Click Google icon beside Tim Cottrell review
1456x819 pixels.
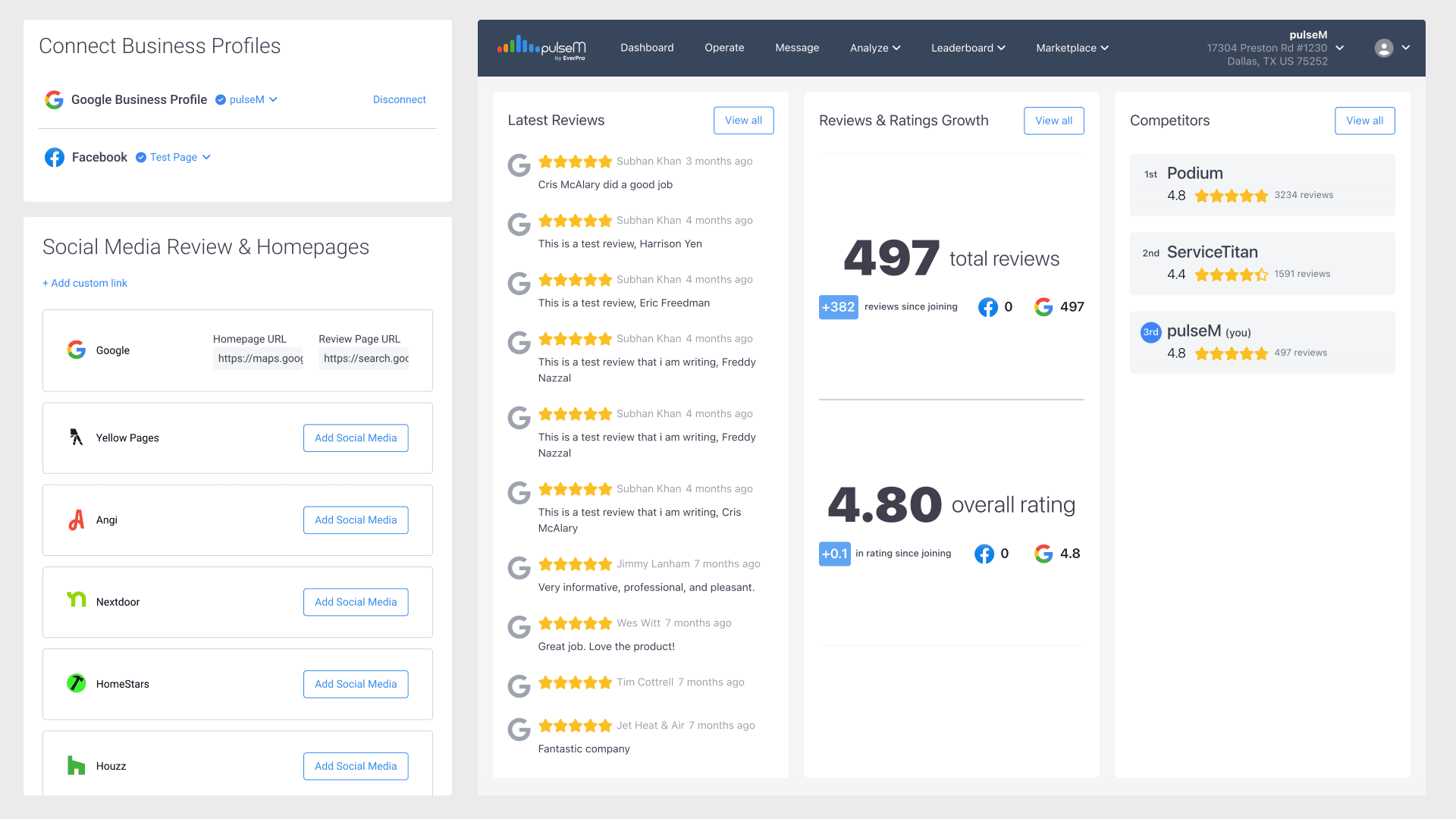[519, 686]
